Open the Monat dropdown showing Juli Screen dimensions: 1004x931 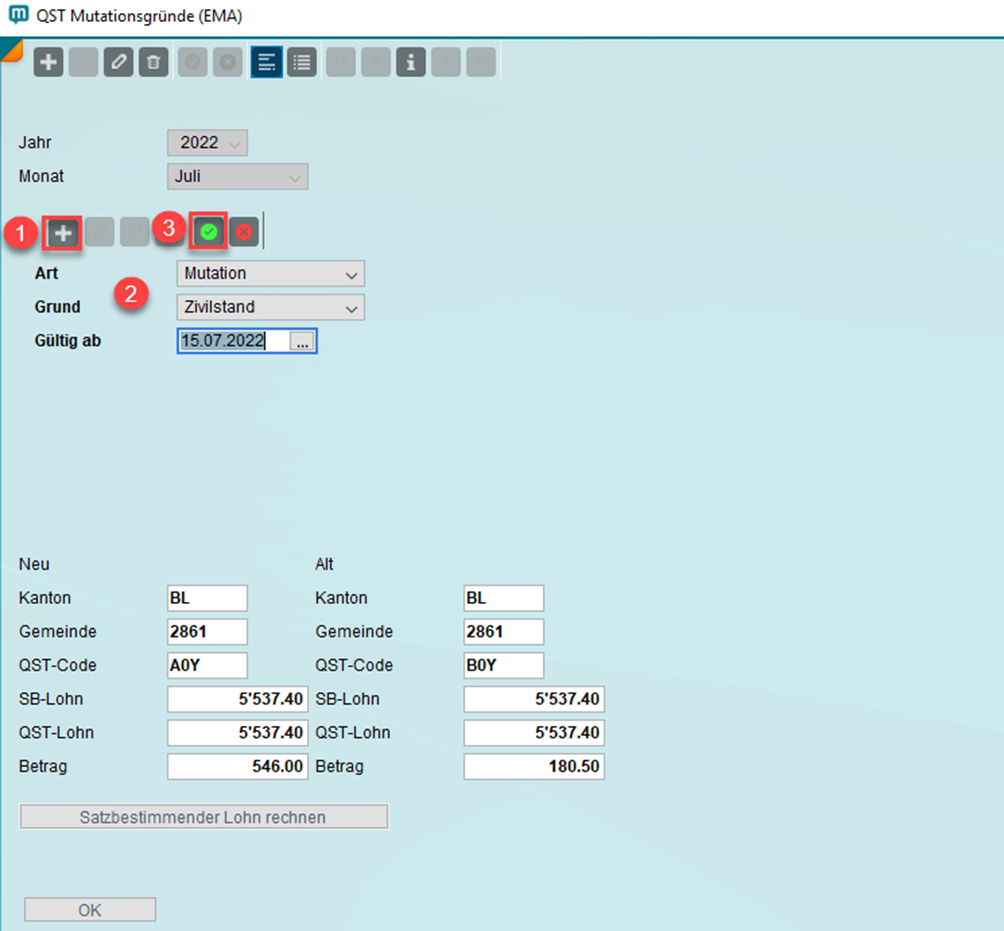coord(237,177)
